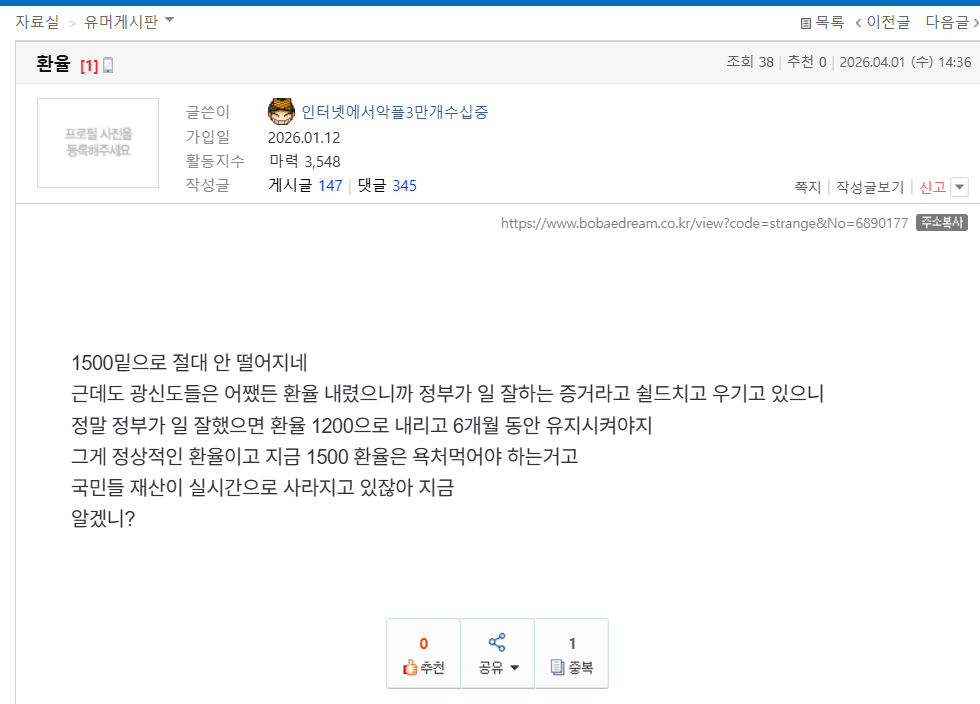Click the thumbs-up 추천 icon
Screen dimensions: 980x704
click(x=410, y=668)
